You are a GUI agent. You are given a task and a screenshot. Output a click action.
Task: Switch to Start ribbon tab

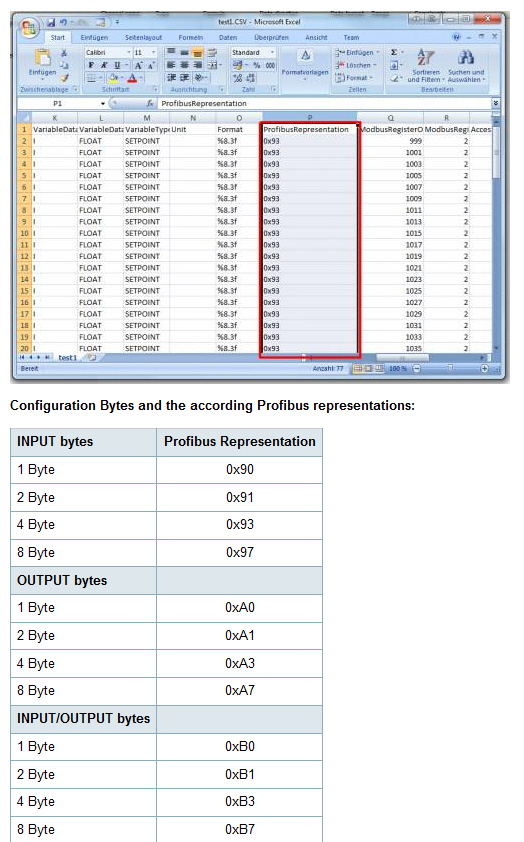(57, 38)
